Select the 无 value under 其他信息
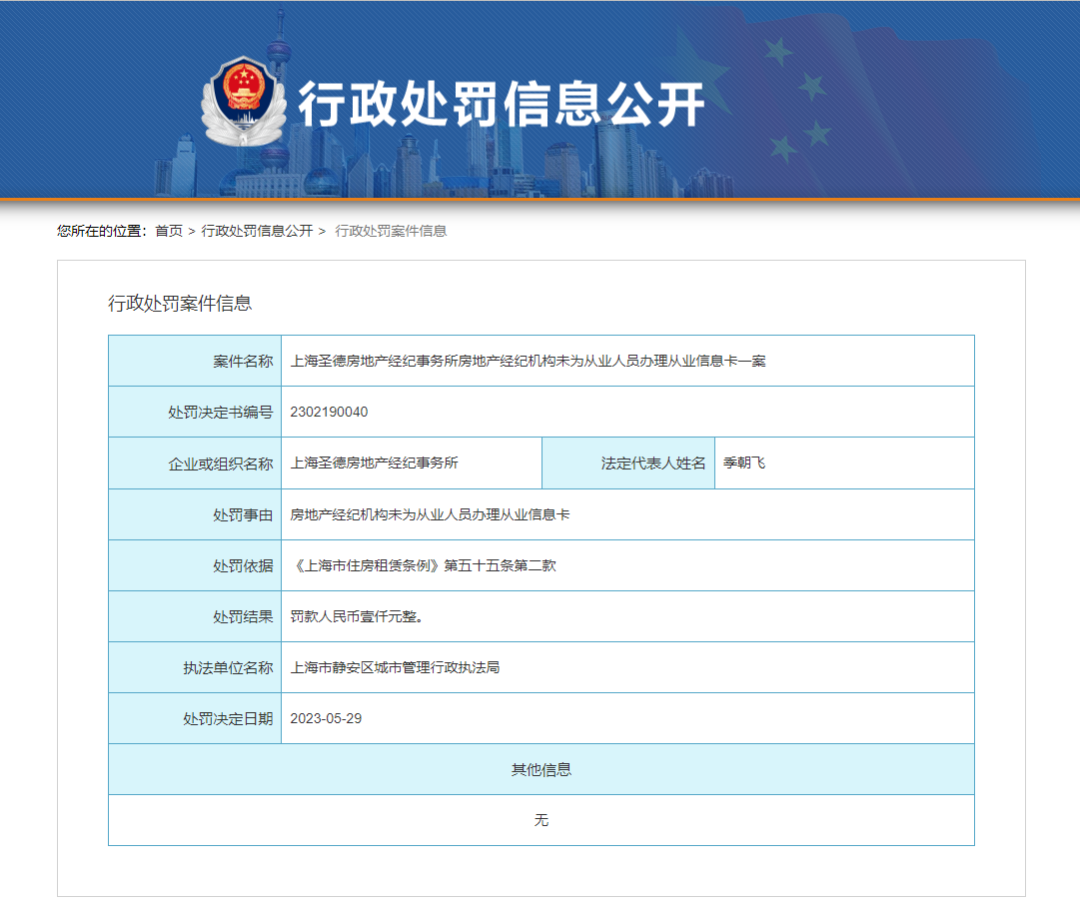This screenshot has width=1080, height=920. point(541,819)
